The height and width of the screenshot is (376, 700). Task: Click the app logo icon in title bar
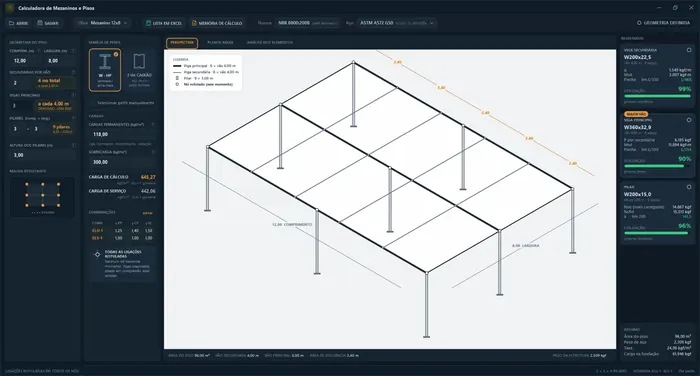click(9, 8)
